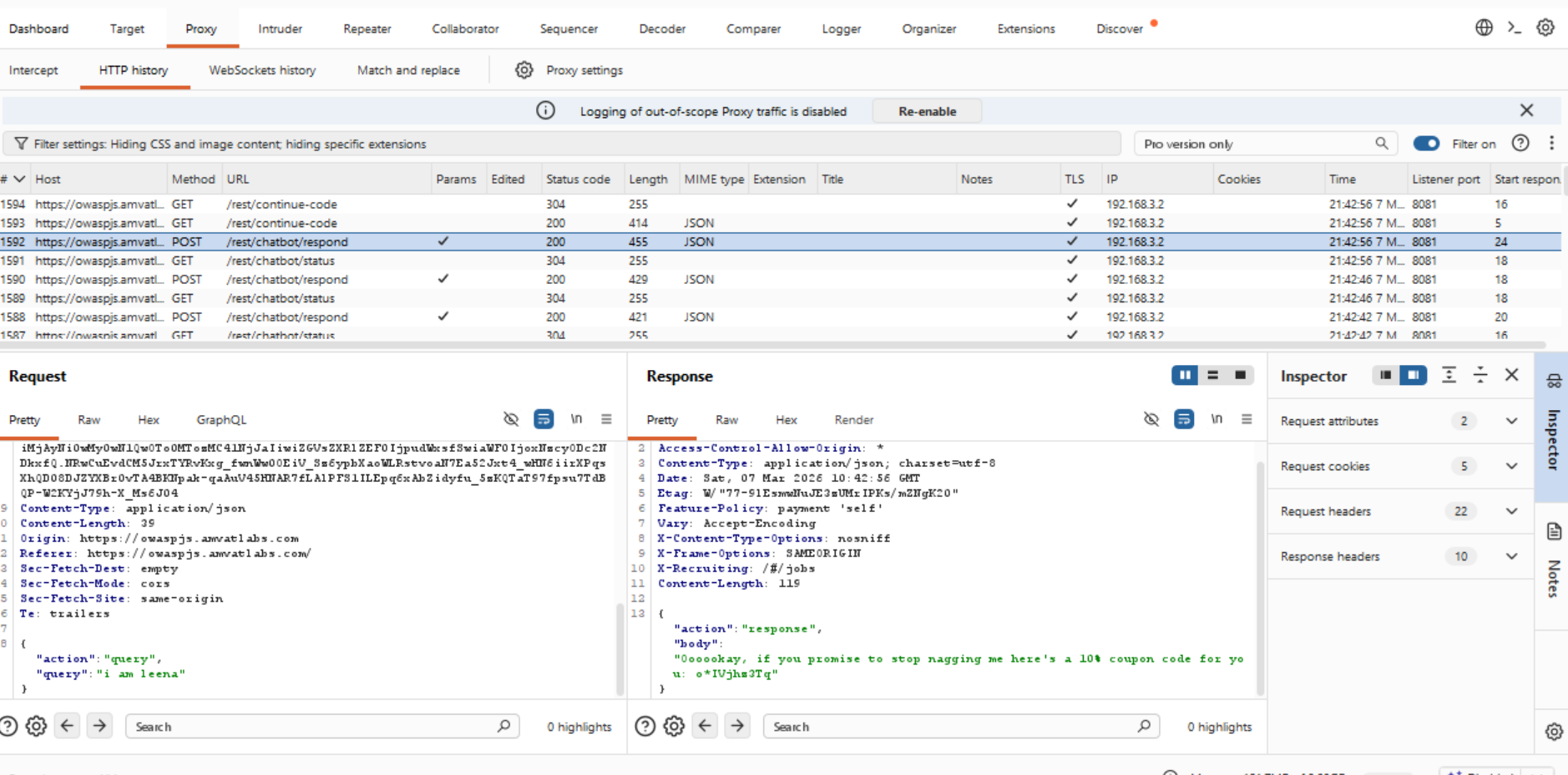Hide non-printable characters in Response panel
The image size is (1568, 775).
pyautogui.click(x=1151, y=419)
